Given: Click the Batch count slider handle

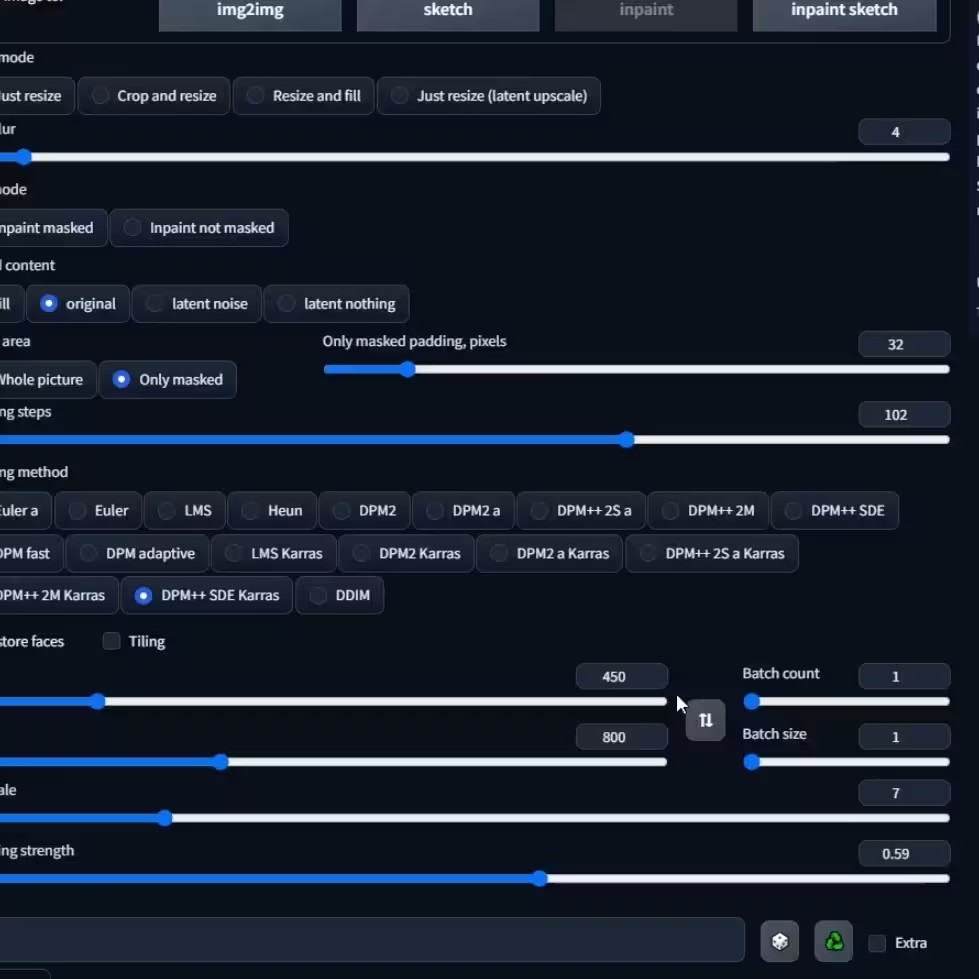Looking at the screenshot, I should (x=752, y=702).
